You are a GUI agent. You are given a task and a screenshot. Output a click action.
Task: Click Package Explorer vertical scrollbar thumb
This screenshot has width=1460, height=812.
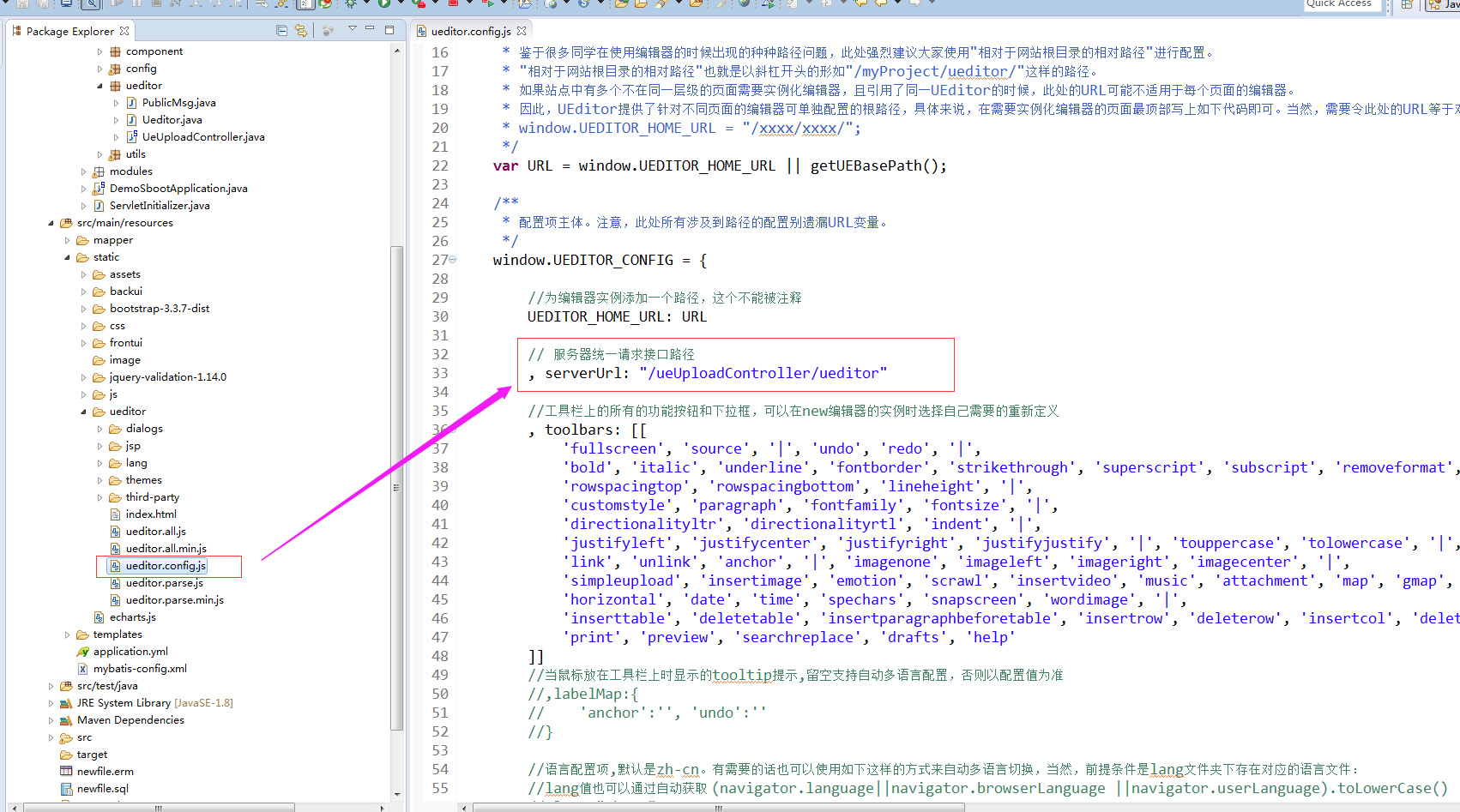pos(396,487)
